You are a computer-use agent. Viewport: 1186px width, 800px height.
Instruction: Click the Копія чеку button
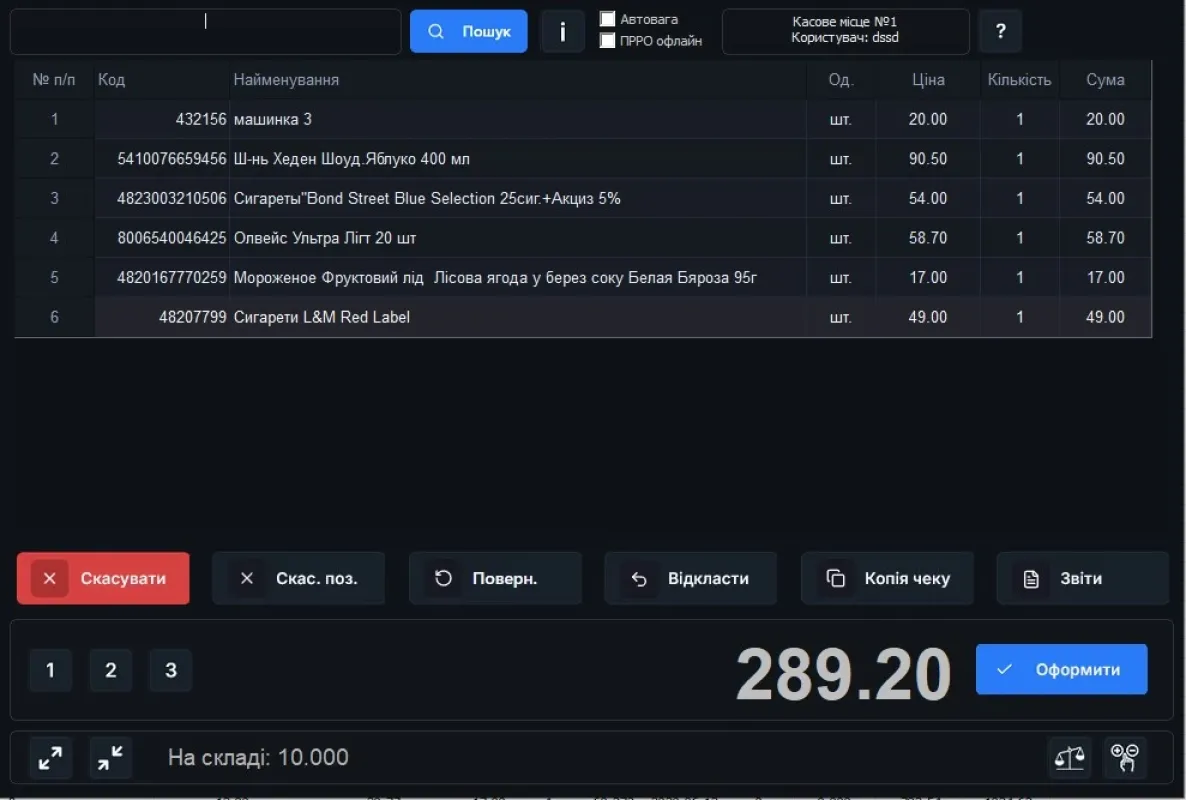pos(887,578)
